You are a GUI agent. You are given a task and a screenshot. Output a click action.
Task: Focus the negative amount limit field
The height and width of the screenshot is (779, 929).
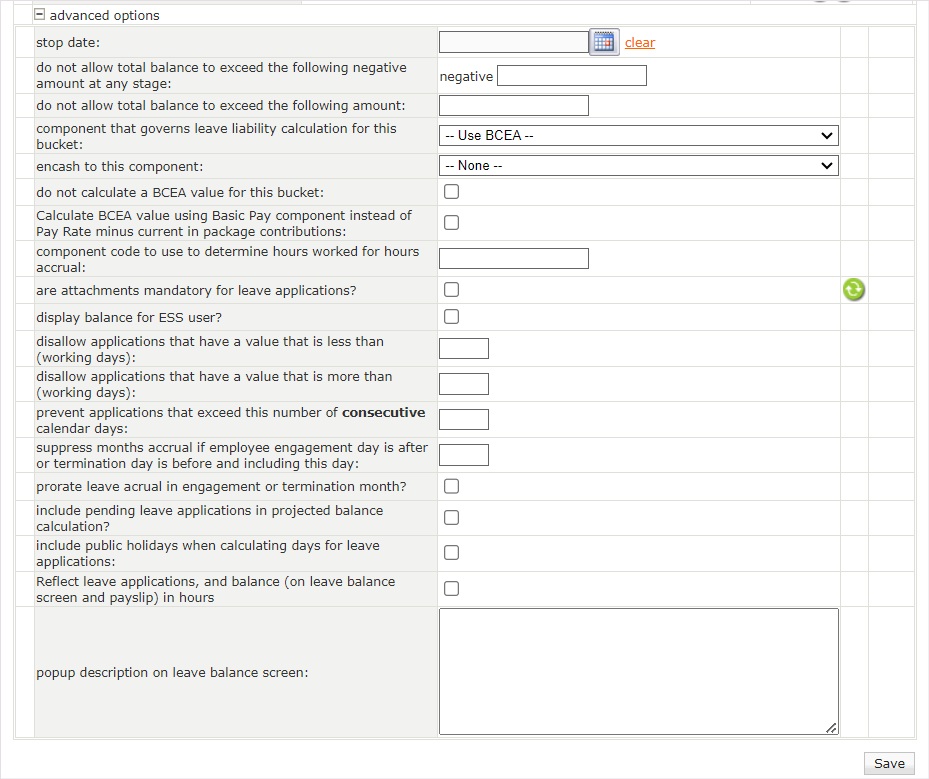(x=571, y=76)
